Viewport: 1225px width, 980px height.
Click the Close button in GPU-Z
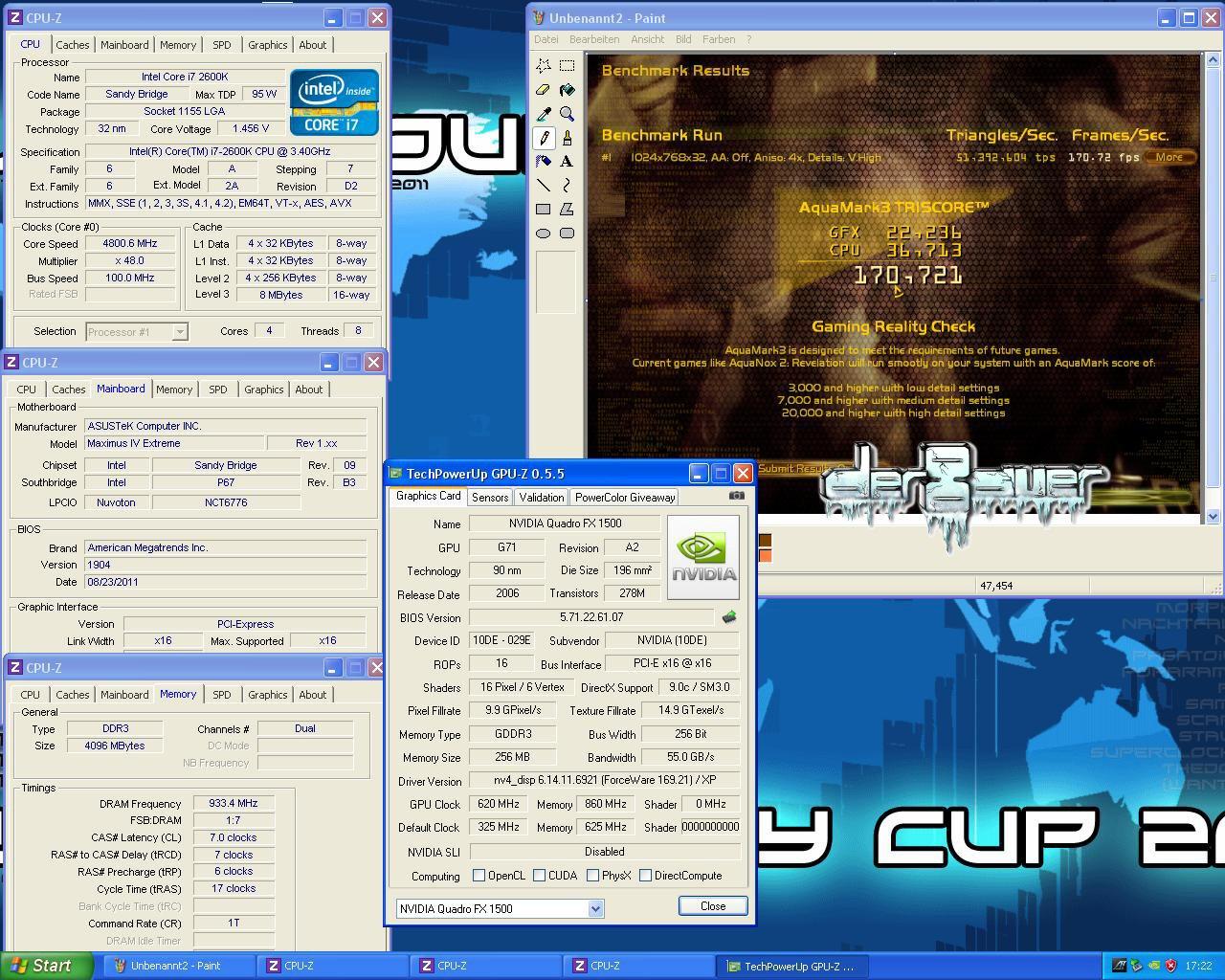pyautogui.click(x=713, y=906)
